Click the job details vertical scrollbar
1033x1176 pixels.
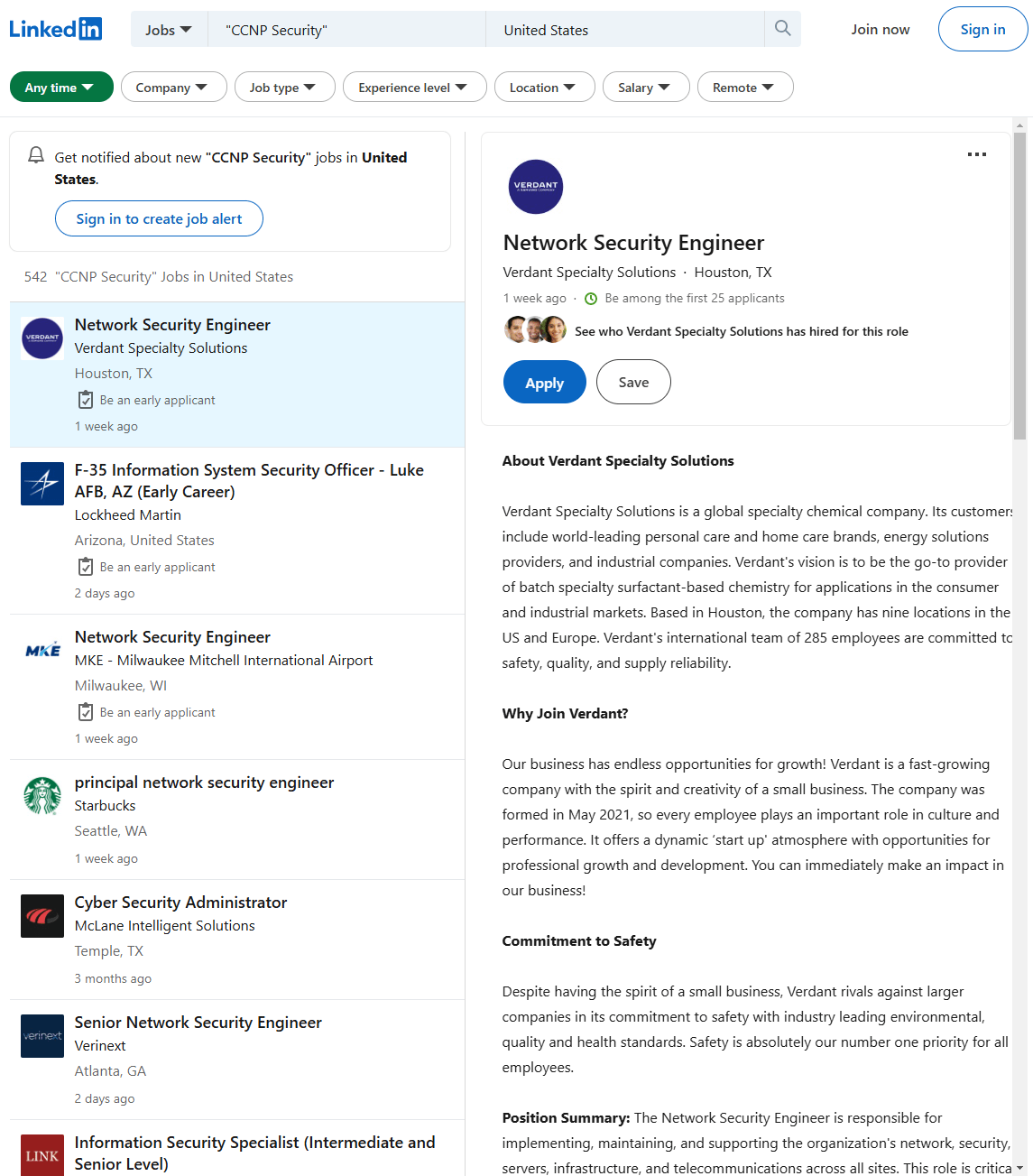1019,286
